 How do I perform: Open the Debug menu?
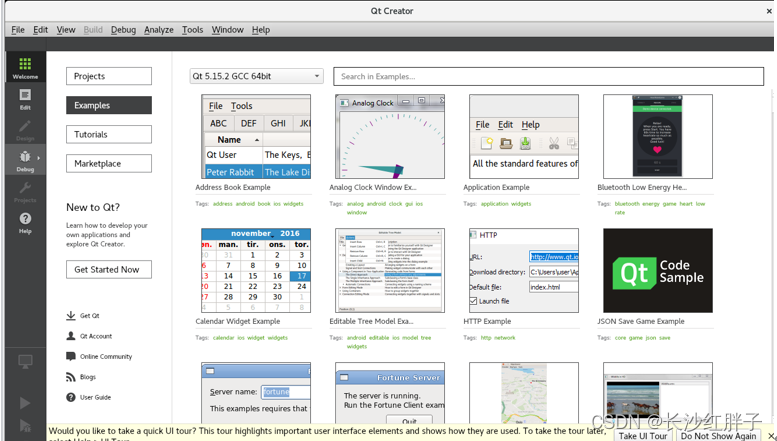(x=123, y=30)
